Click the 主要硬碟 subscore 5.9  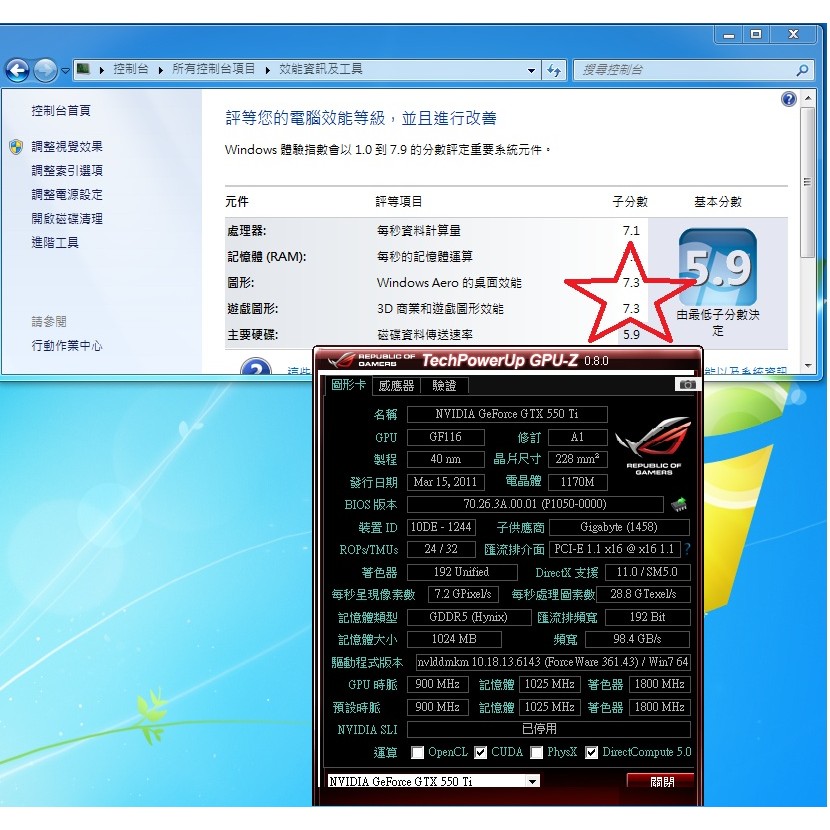pyautogui.click(x=631, y=335)
